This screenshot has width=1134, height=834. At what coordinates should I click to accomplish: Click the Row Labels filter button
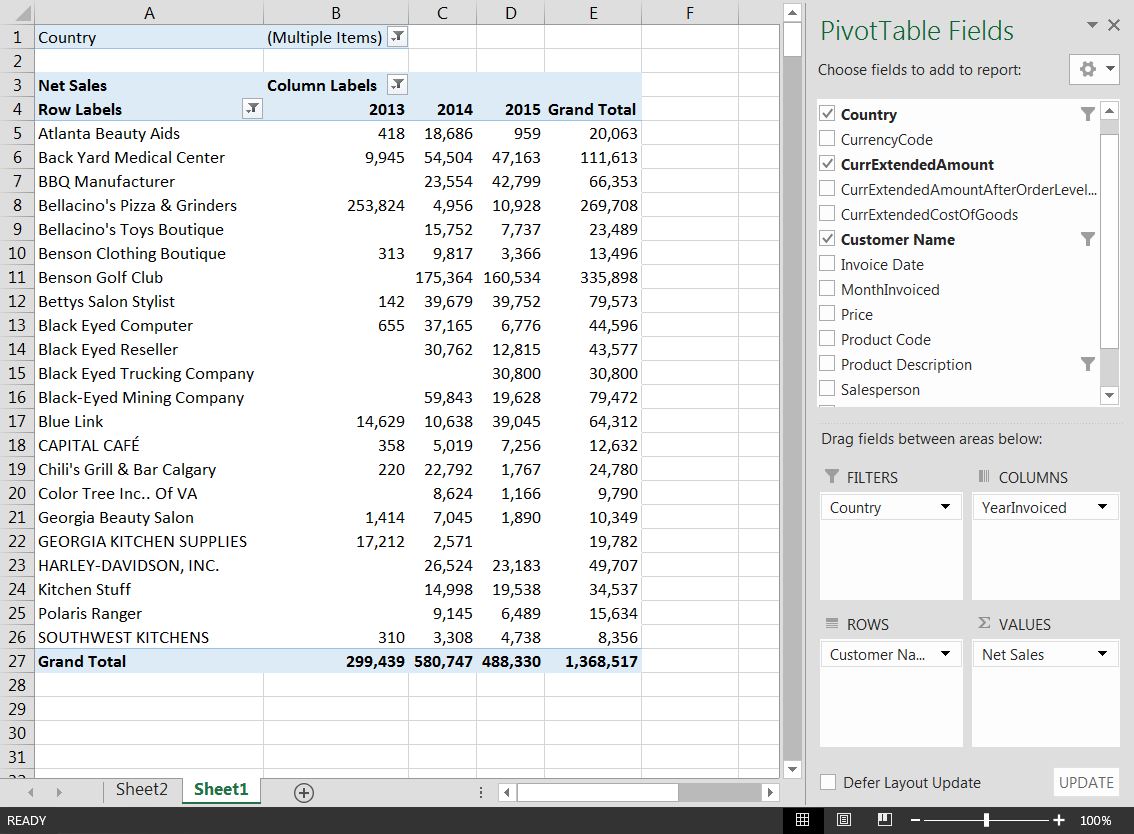tap(253, 109)
